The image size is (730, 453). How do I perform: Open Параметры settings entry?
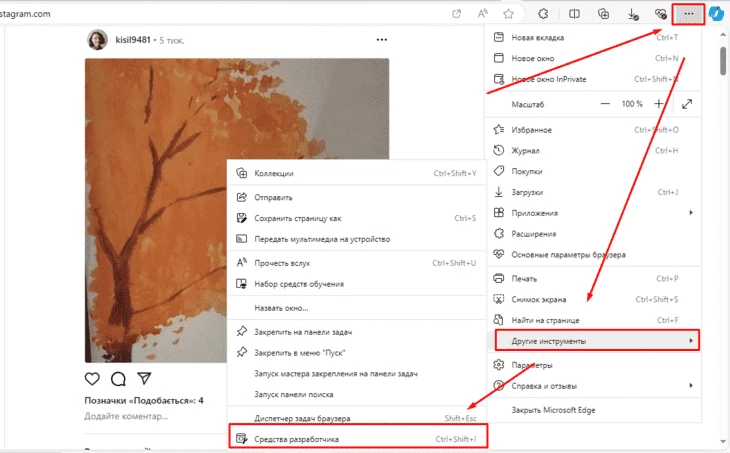click(593, 365)
